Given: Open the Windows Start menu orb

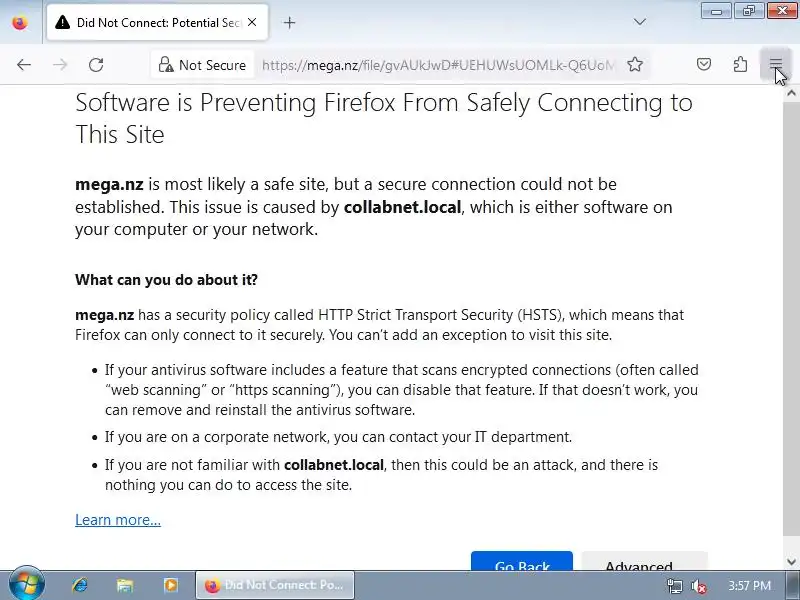Looking at the screenshot, I should [x=26, y=585].
